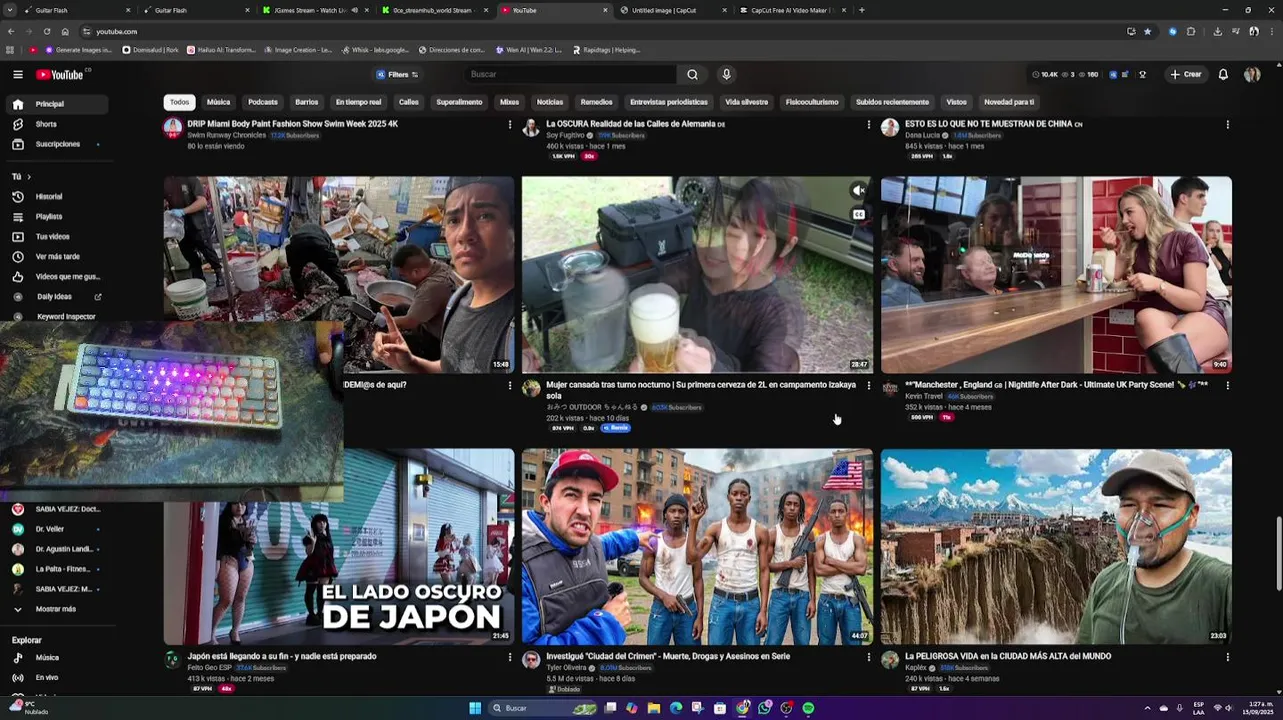Open WhatsApp from the taskbar

(x=764, y=708)
